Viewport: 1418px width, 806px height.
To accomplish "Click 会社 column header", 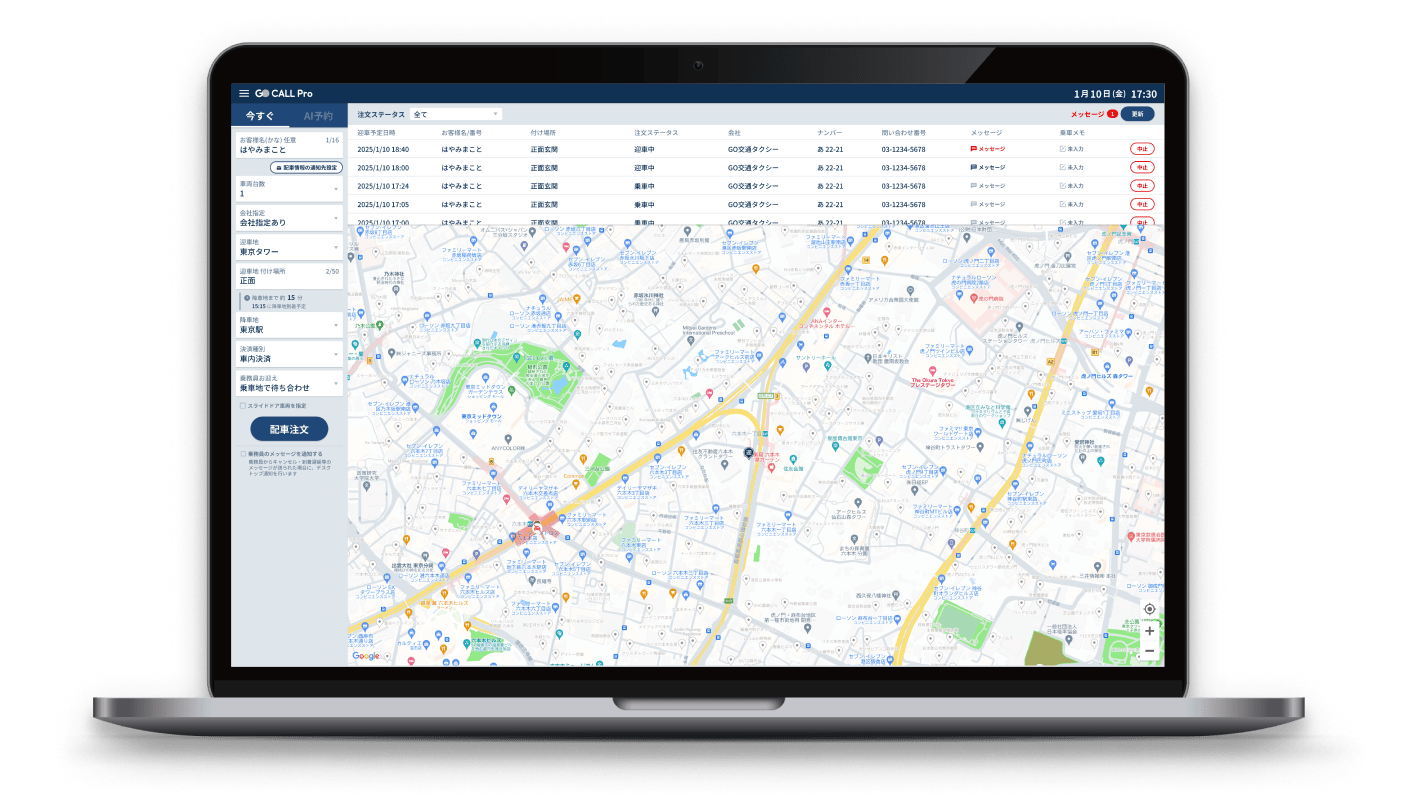I will (x=734, y=132).
